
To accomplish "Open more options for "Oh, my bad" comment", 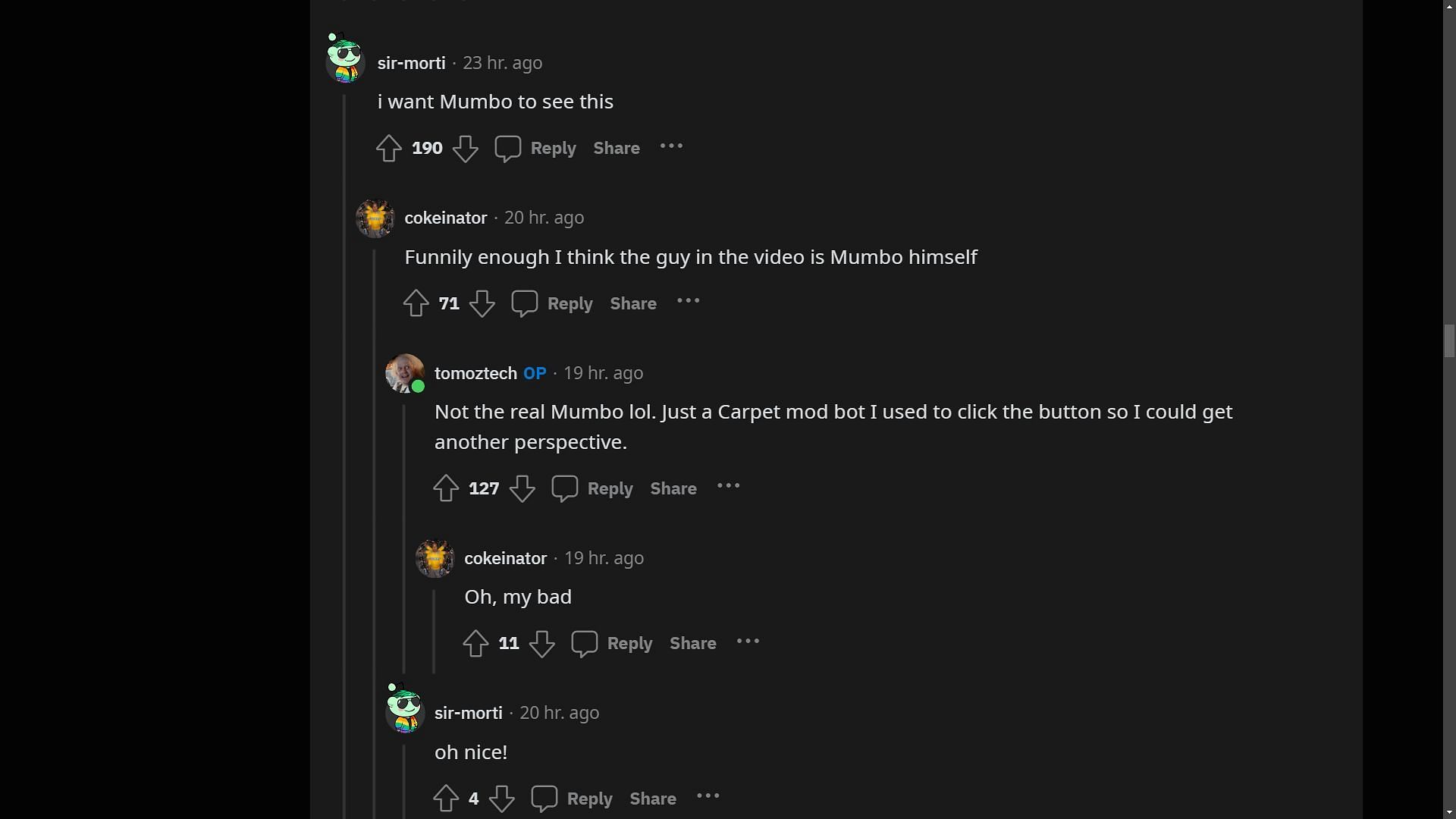I will (748, 642).
